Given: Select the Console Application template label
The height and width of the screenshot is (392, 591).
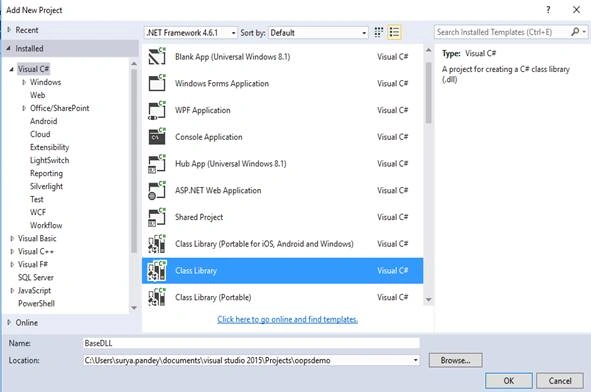Looking at the screenshot, I should click(208, 137).
